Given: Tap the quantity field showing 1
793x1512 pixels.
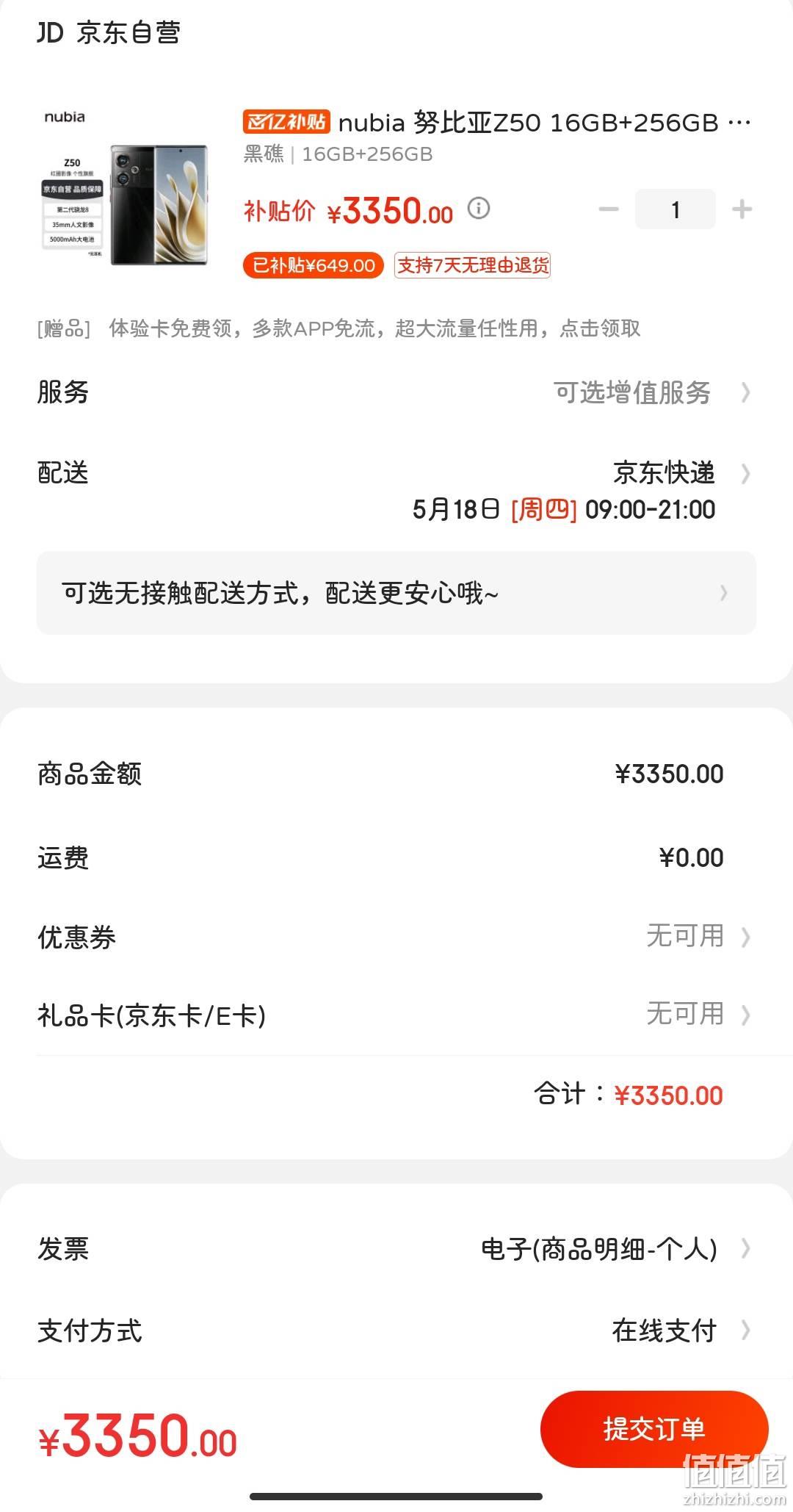Looking at the screenshot, I should pos(675,209).
